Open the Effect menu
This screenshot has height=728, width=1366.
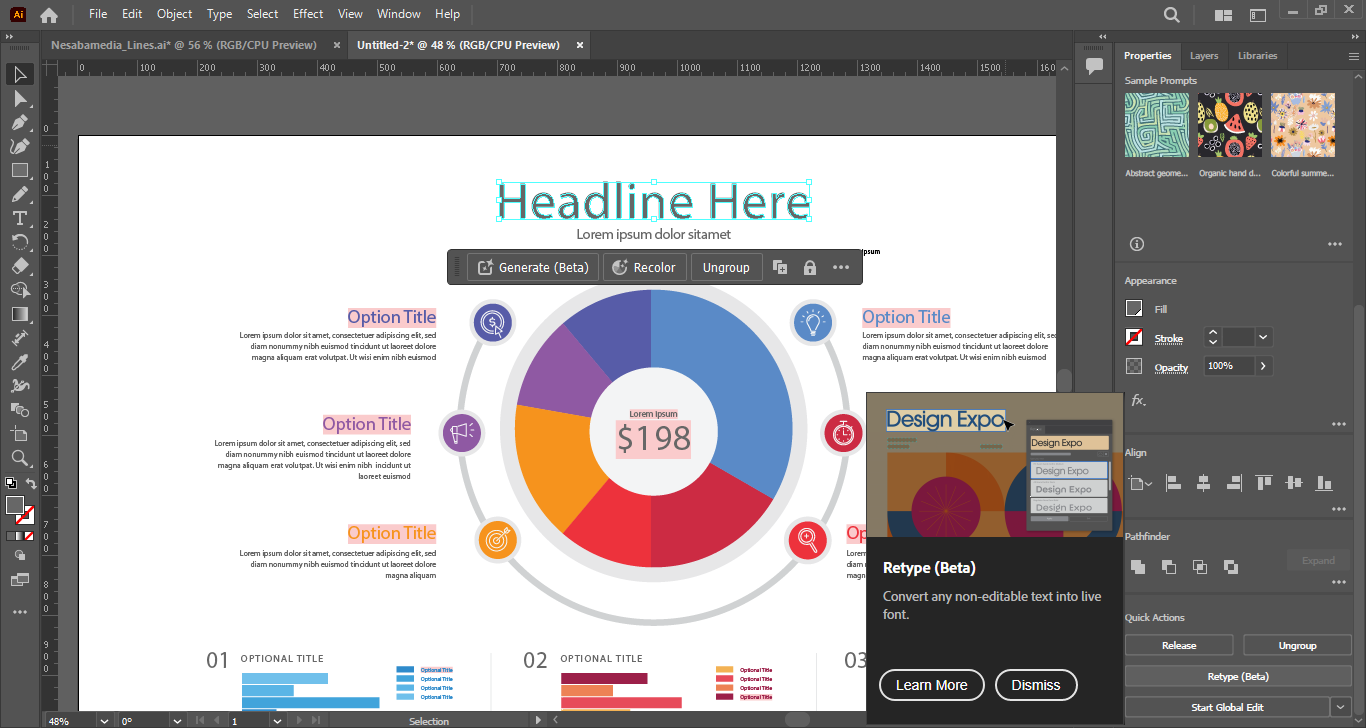pyautogui.click(x=308, y=14)
